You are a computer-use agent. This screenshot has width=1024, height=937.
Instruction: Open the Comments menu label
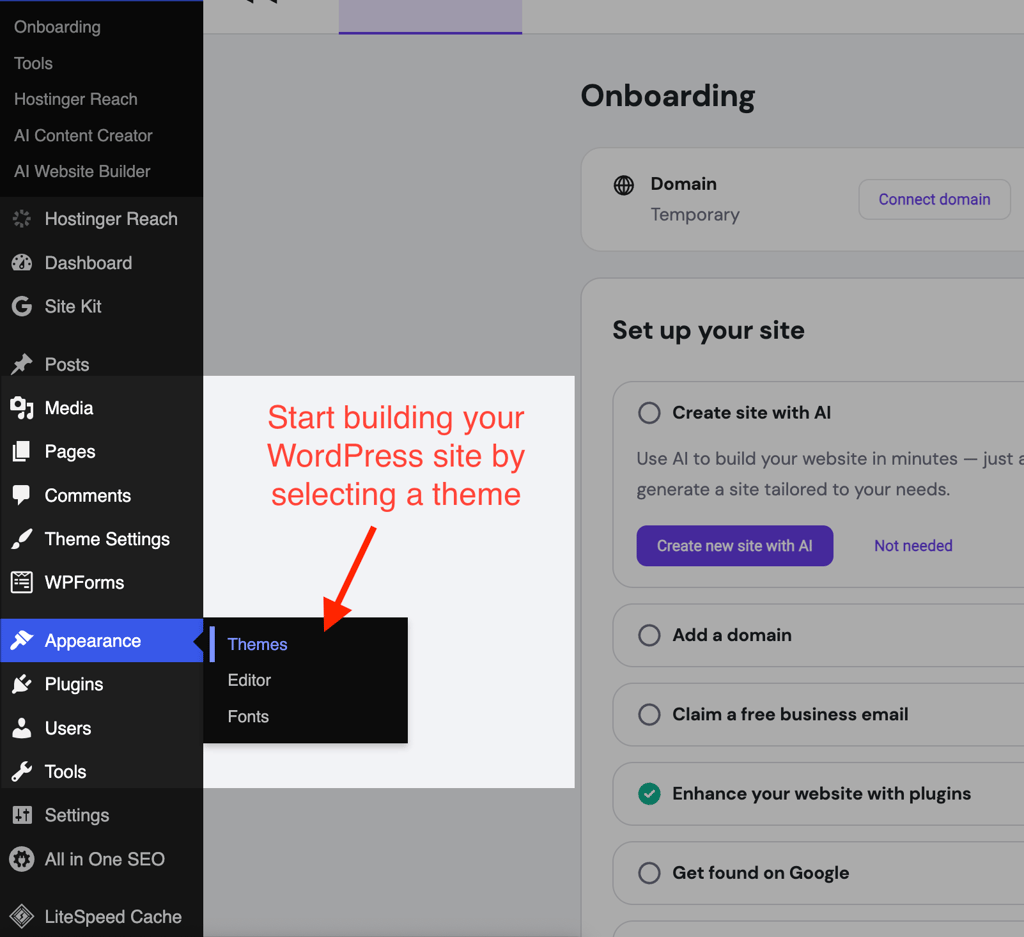click(x=88, y=496)
